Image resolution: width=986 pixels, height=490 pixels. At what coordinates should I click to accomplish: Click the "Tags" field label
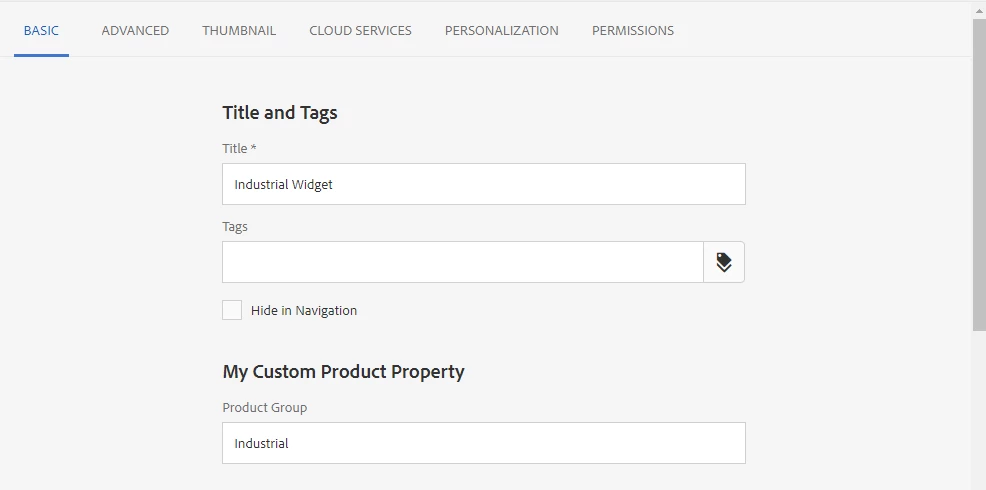[235, 226]
